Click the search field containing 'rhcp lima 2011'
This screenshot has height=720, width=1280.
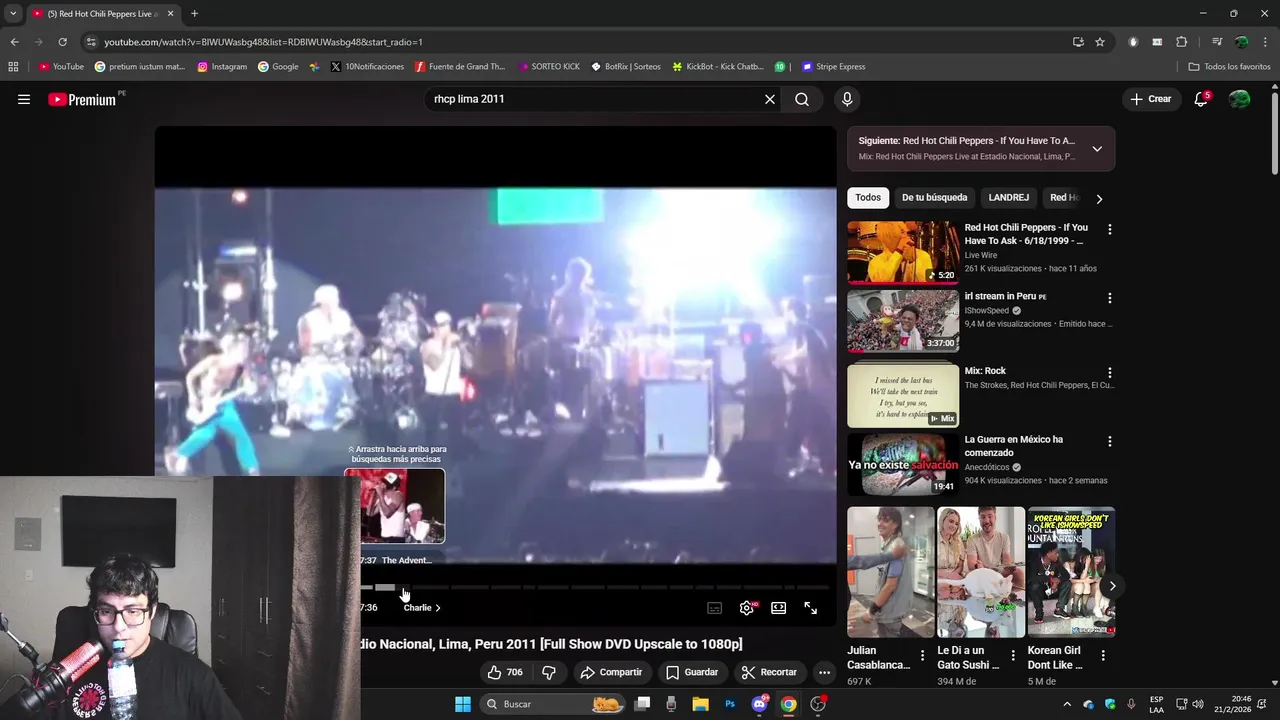click(x=595, y=99)
